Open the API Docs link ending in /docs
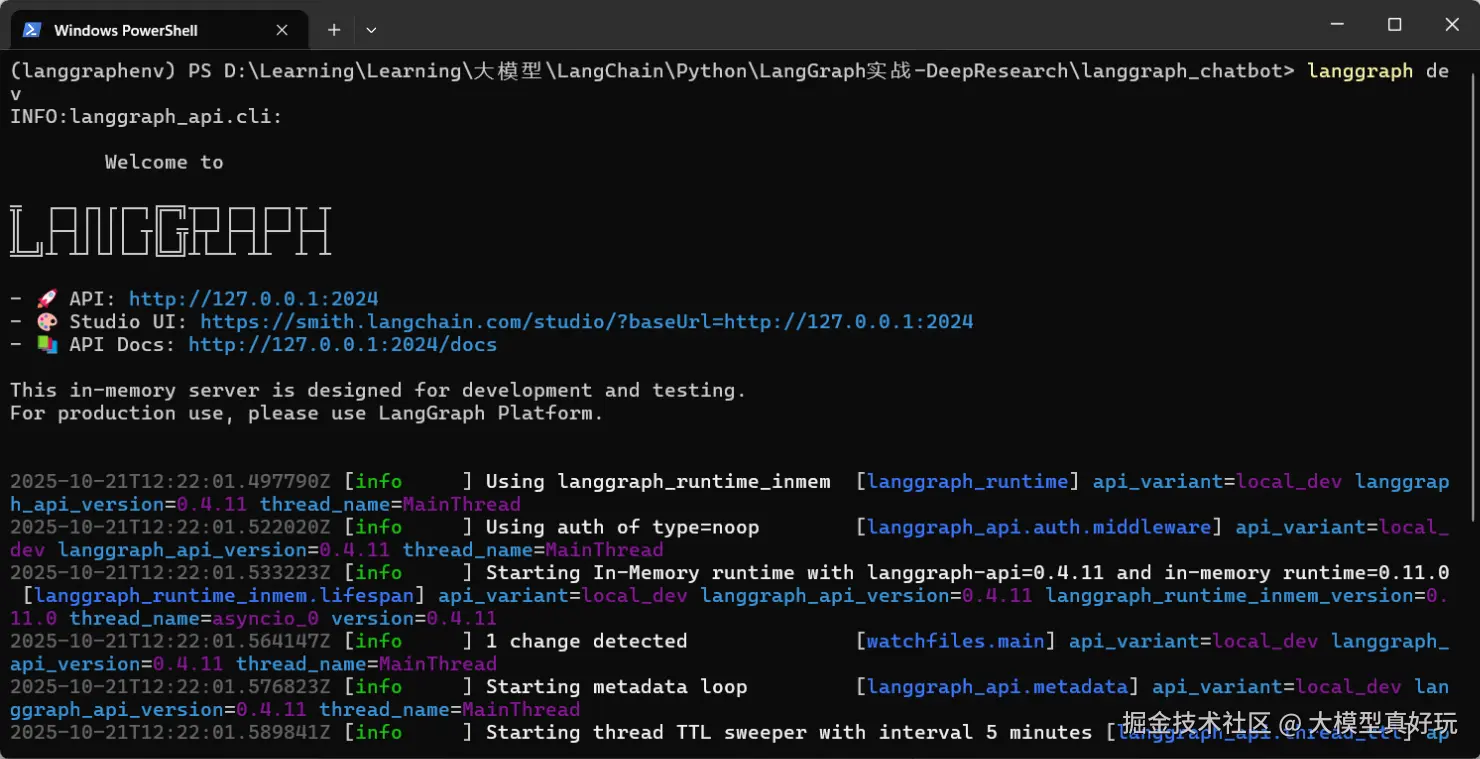 click(342, 345)
